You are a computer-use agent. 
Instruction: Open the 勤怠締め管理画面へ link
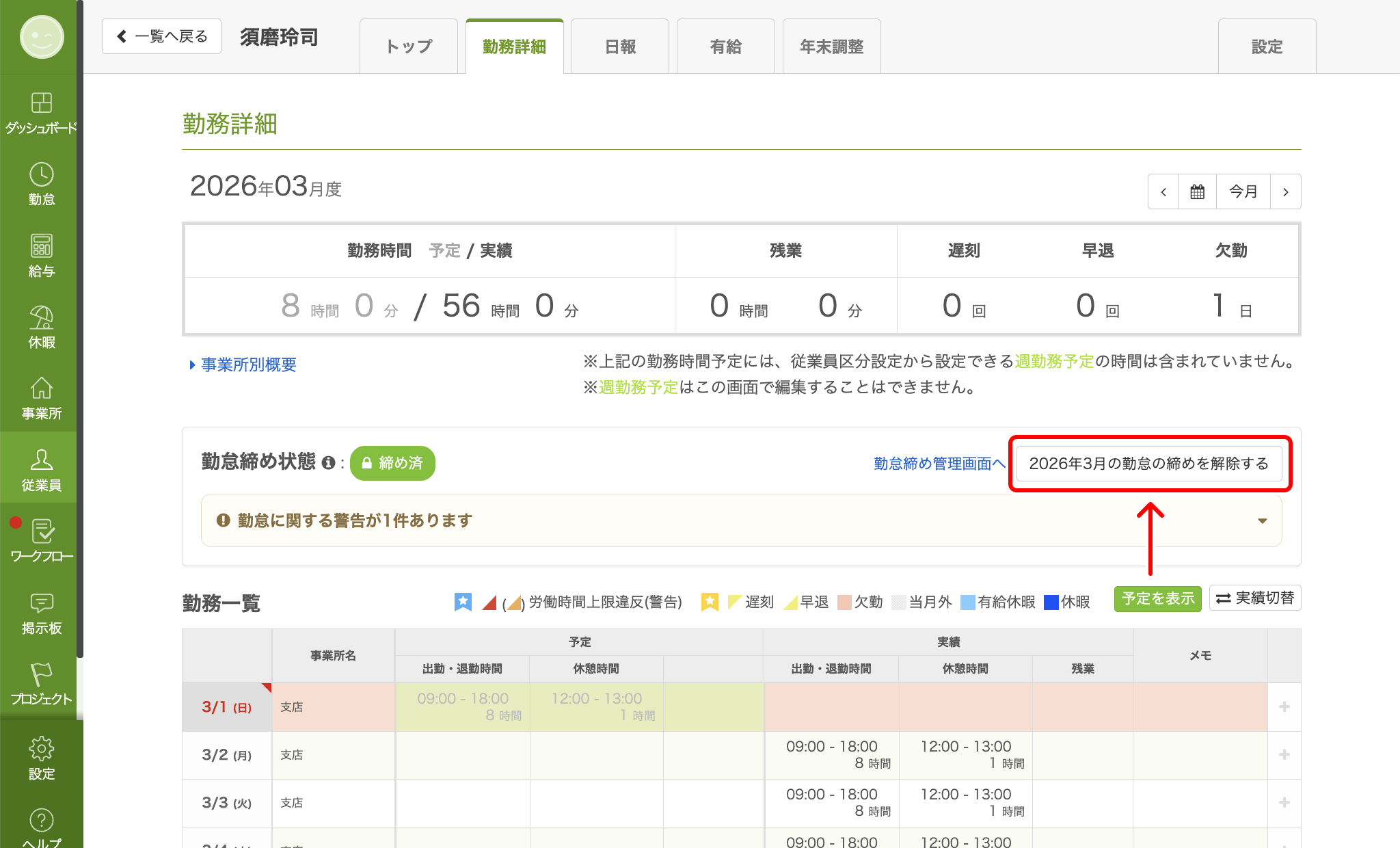pyautogui.click(x=939, y=463)
